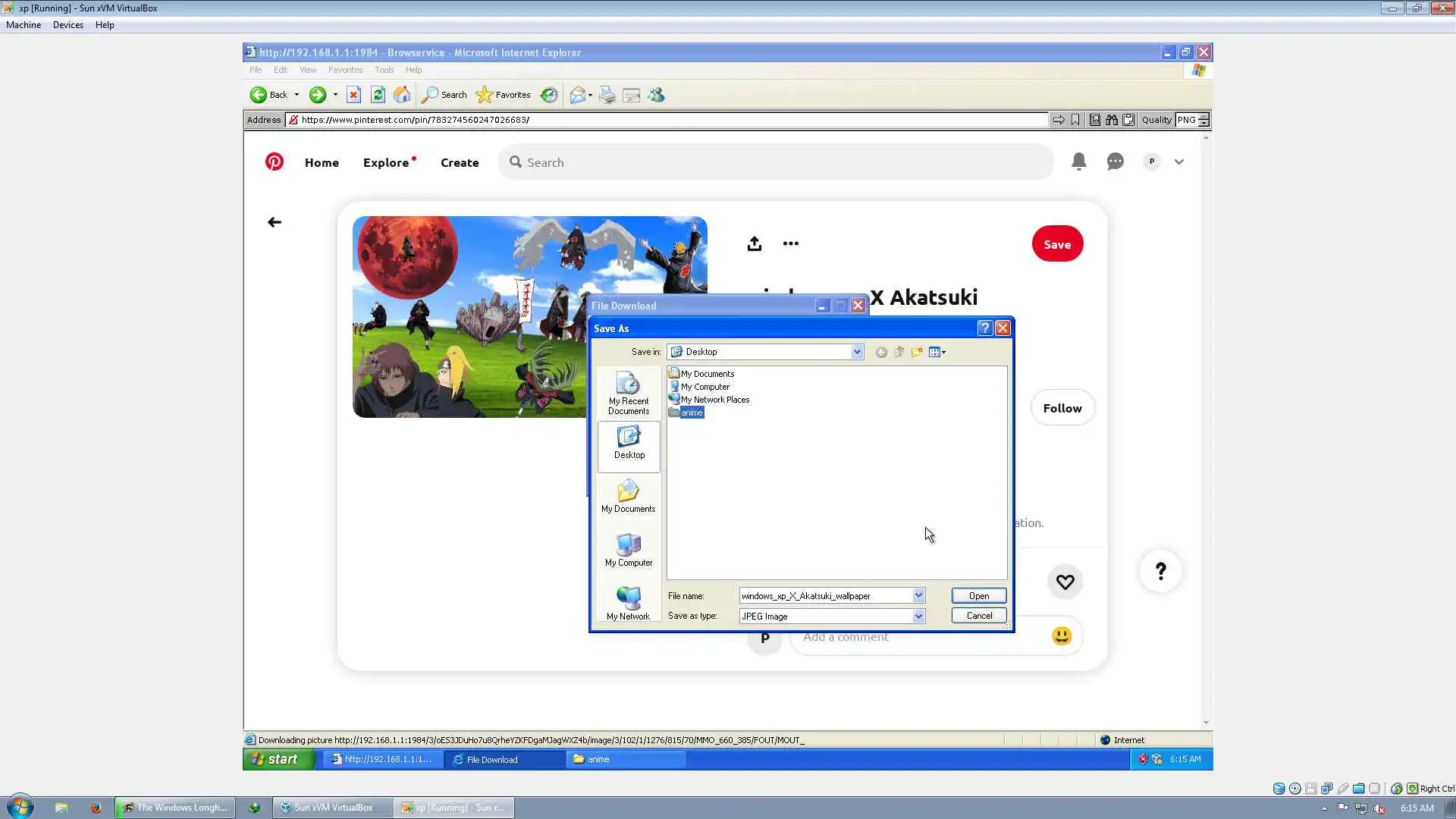Click the heart react icon

pyautogui.click(x=1065, y=582)
